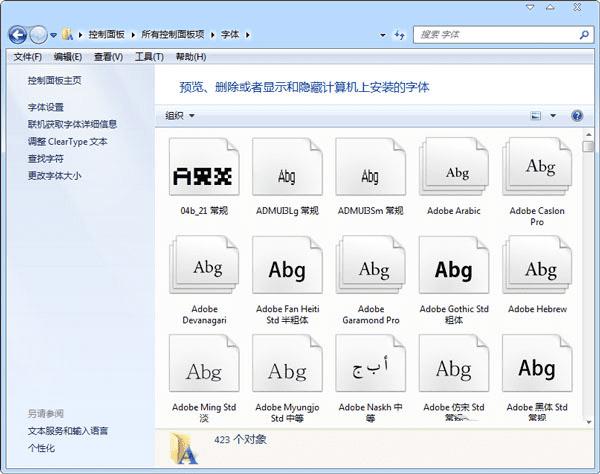Image resolution: width=600 pixels, height=474 pixels.
Task: Click the change view icon on toolbar
Action: click(536, 116)
